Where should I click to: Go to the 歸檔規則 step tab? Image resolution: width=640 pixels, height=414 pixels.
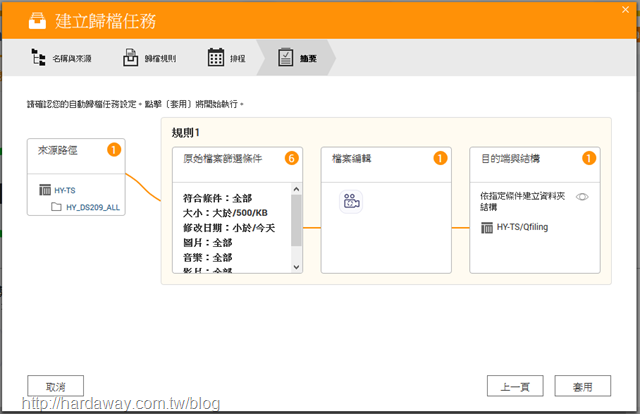tap(150, 58)
